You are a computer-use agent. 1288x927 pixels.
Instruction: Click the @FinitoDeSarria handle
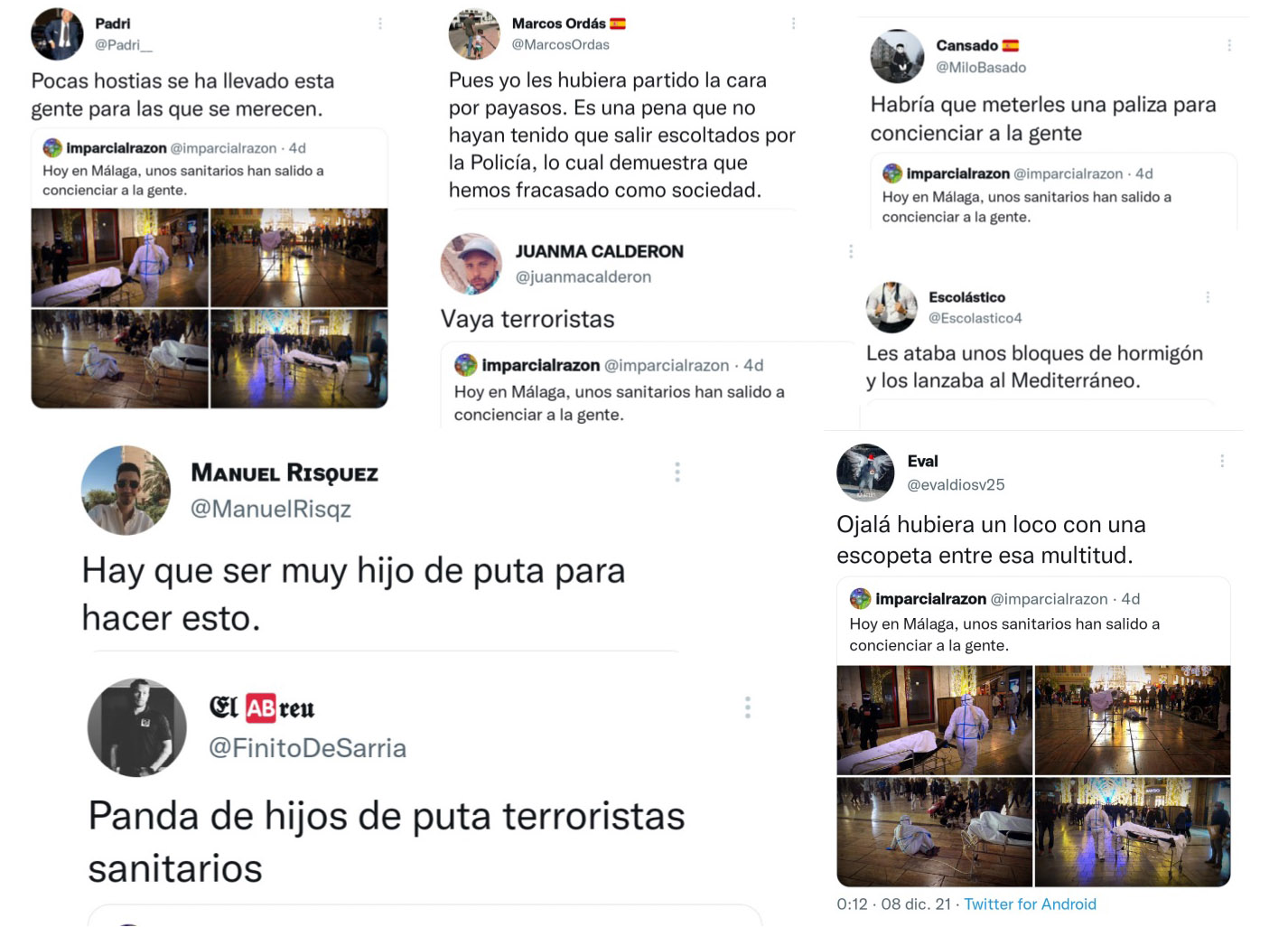coord(307,748)
